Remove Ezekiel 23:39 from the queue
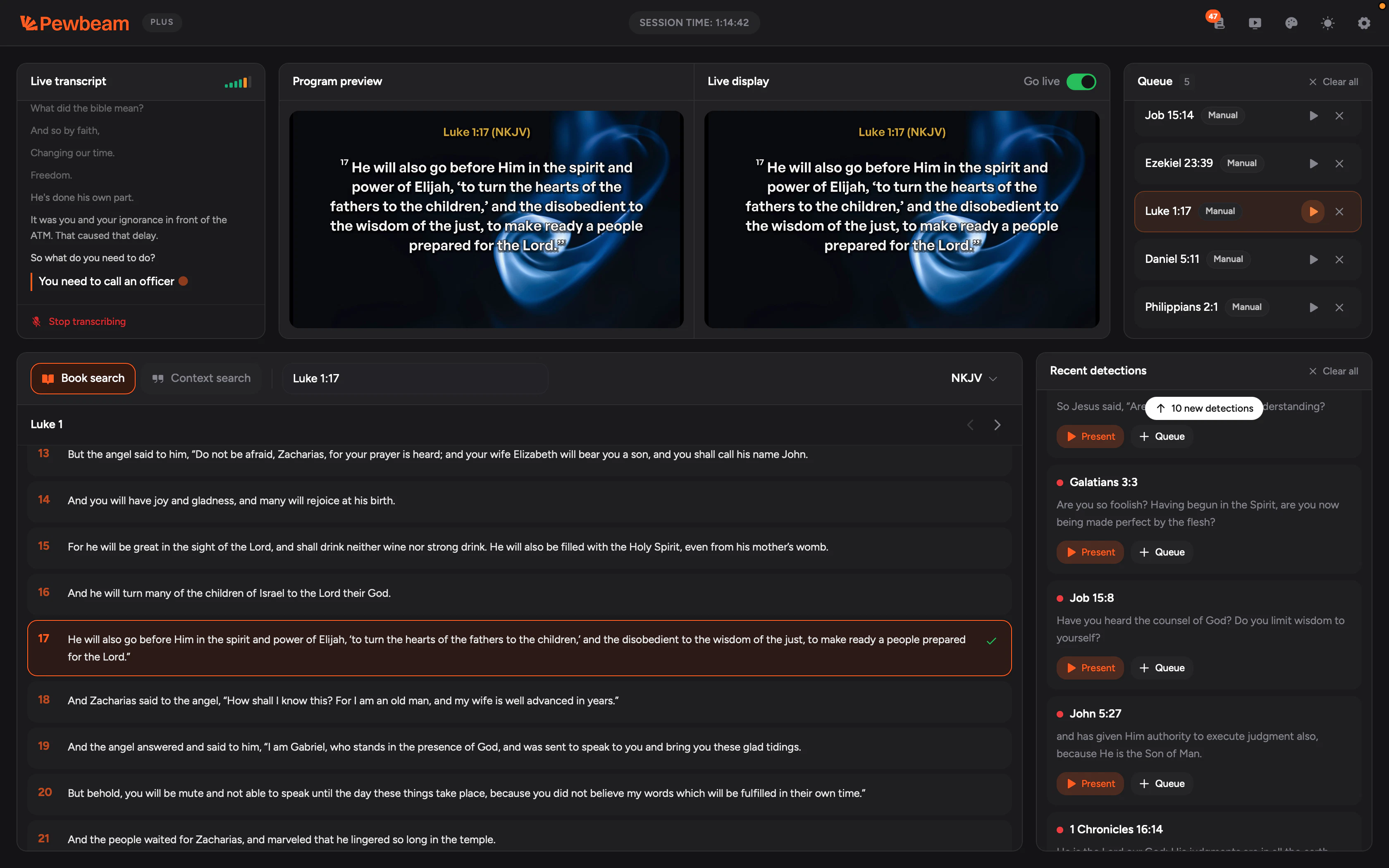Image resolution: width=1389 pixels, height=868 pixels. click(1339, 164)
